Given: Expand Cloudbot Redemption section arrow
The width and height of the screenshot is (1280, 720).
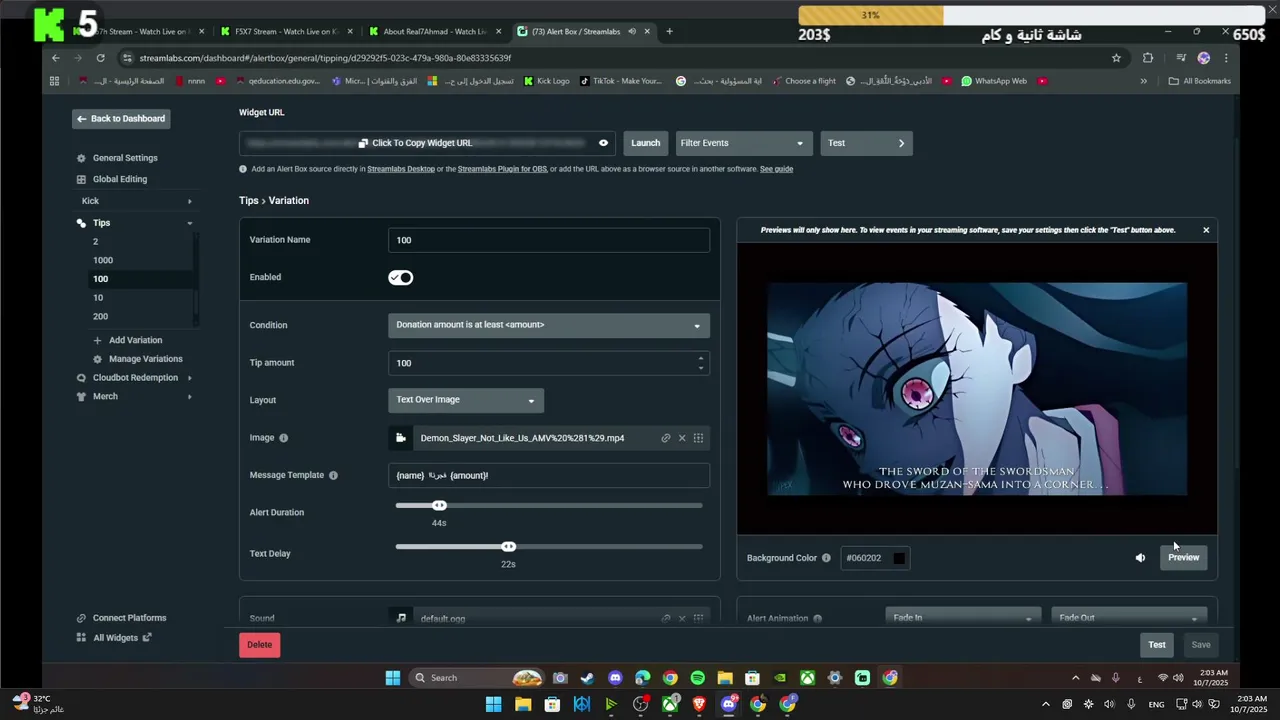Looking at the screenshot, I should [189, 378].
